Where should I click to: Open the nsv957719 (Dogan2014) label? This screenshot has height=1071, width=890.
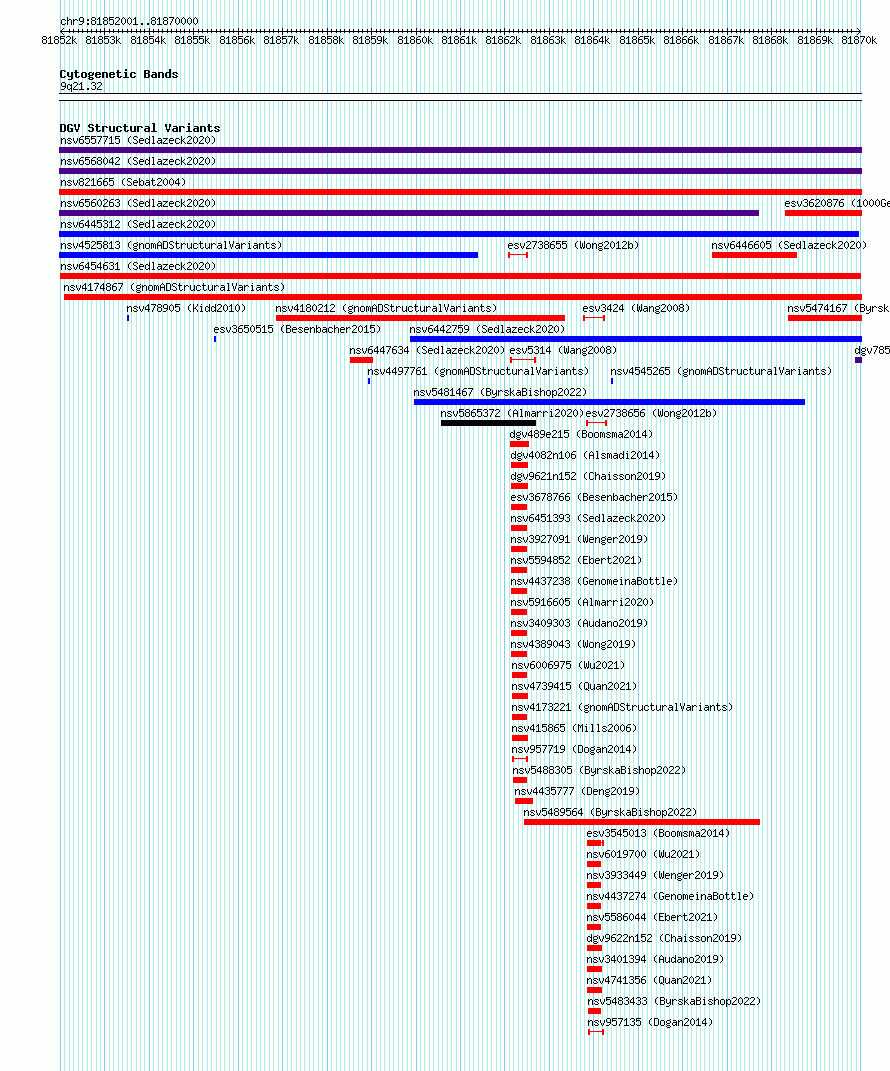coord(574,749)
